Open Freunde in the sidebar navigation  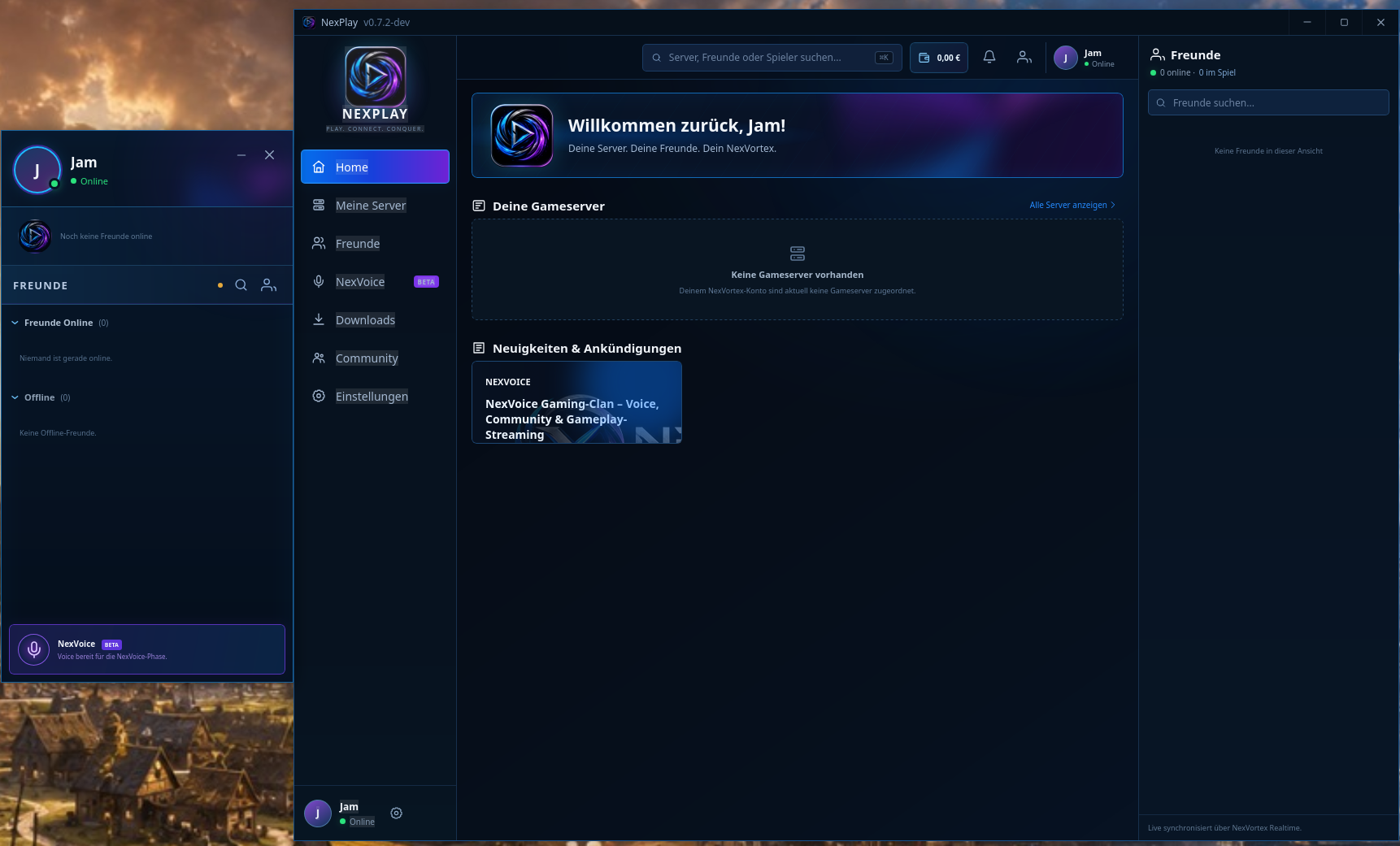[375, 244]
